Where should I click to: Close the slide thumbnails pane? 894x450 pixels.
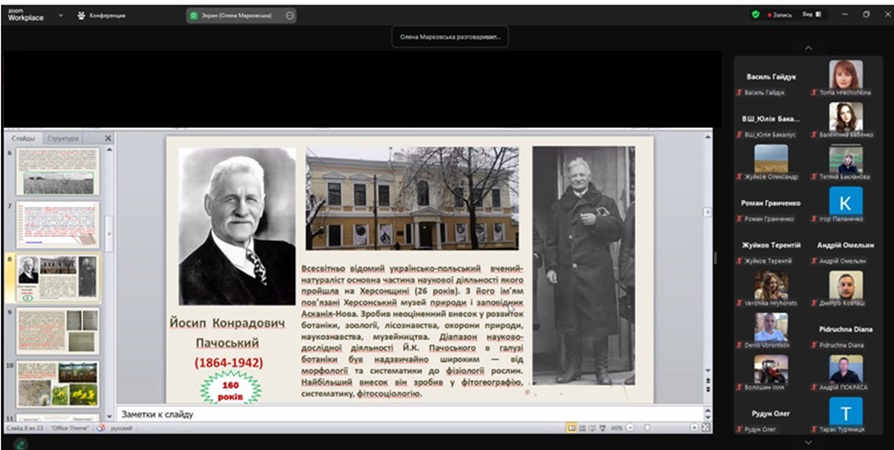tap(108, 139)
